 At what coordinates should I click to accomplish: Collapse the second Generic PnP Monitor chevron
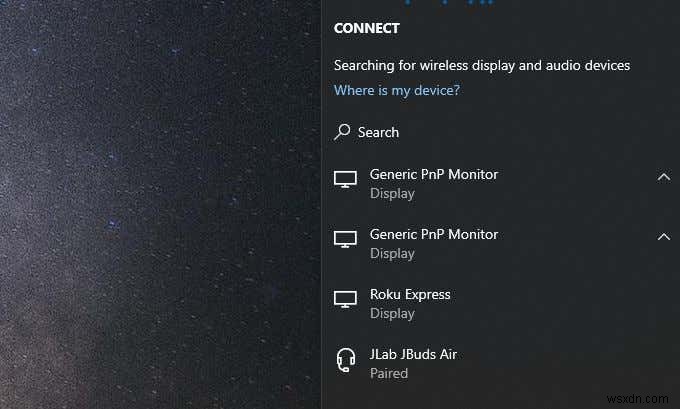pyautogui.click(x=664, y=237)
